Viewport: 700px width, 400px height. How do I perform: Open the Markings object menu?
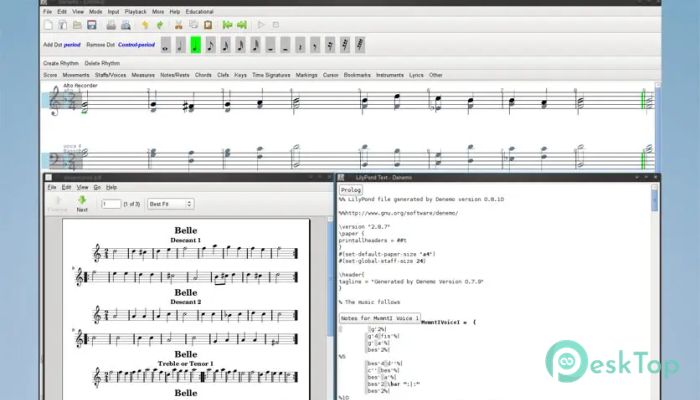click(x=306, y=75)
